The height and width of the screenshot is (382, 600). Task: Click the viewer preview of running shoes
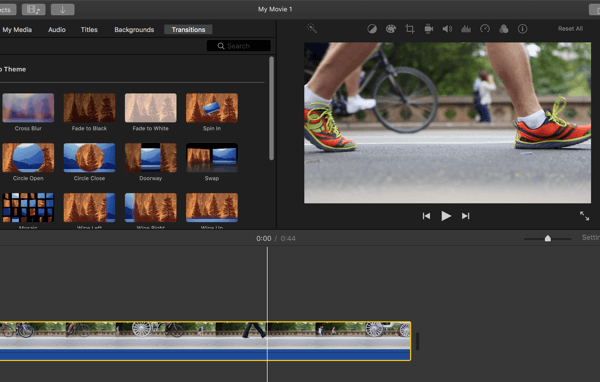447,122
